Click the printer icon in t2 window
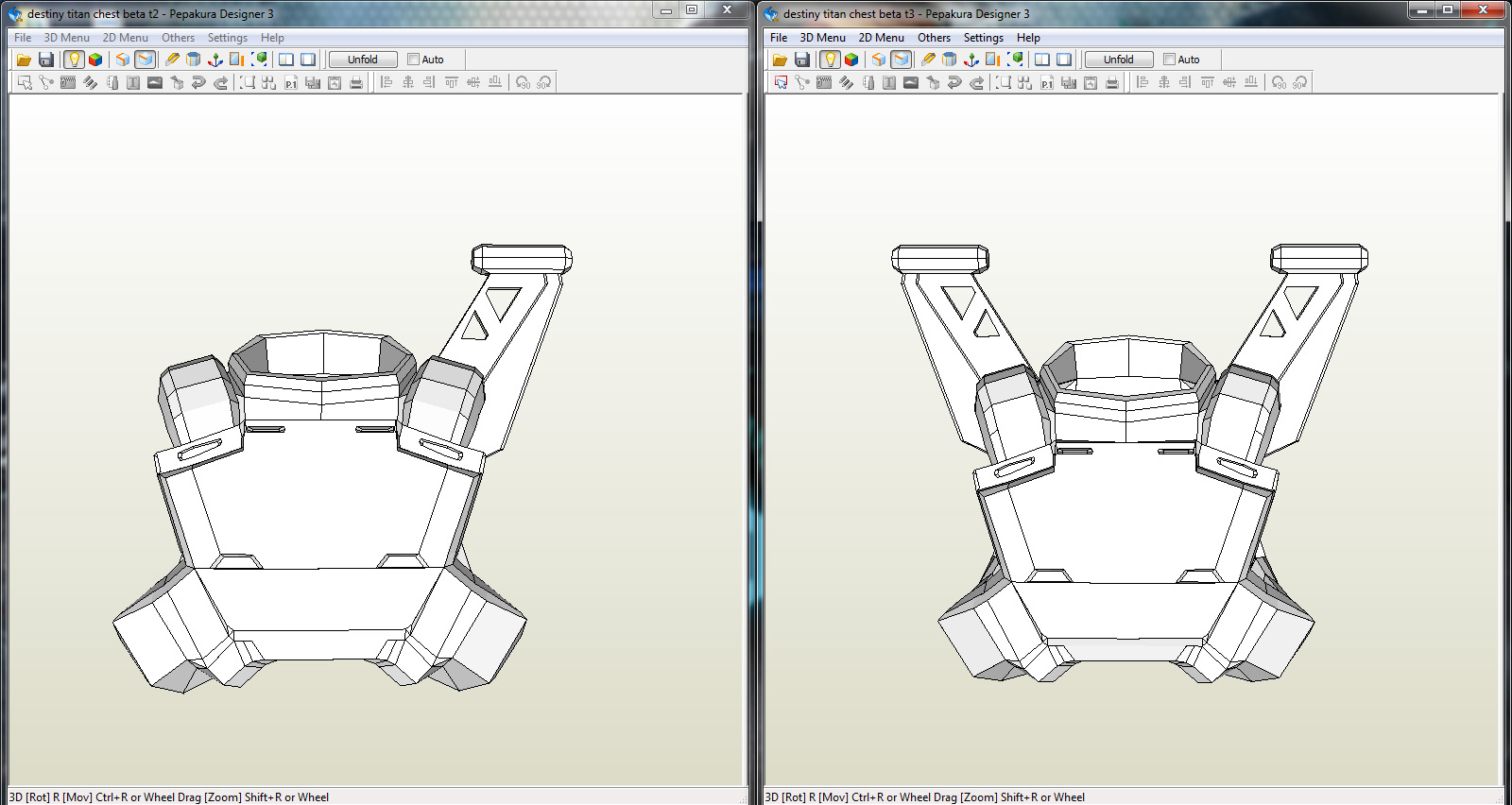The image size is (1512, 805). tap(356, 82)
